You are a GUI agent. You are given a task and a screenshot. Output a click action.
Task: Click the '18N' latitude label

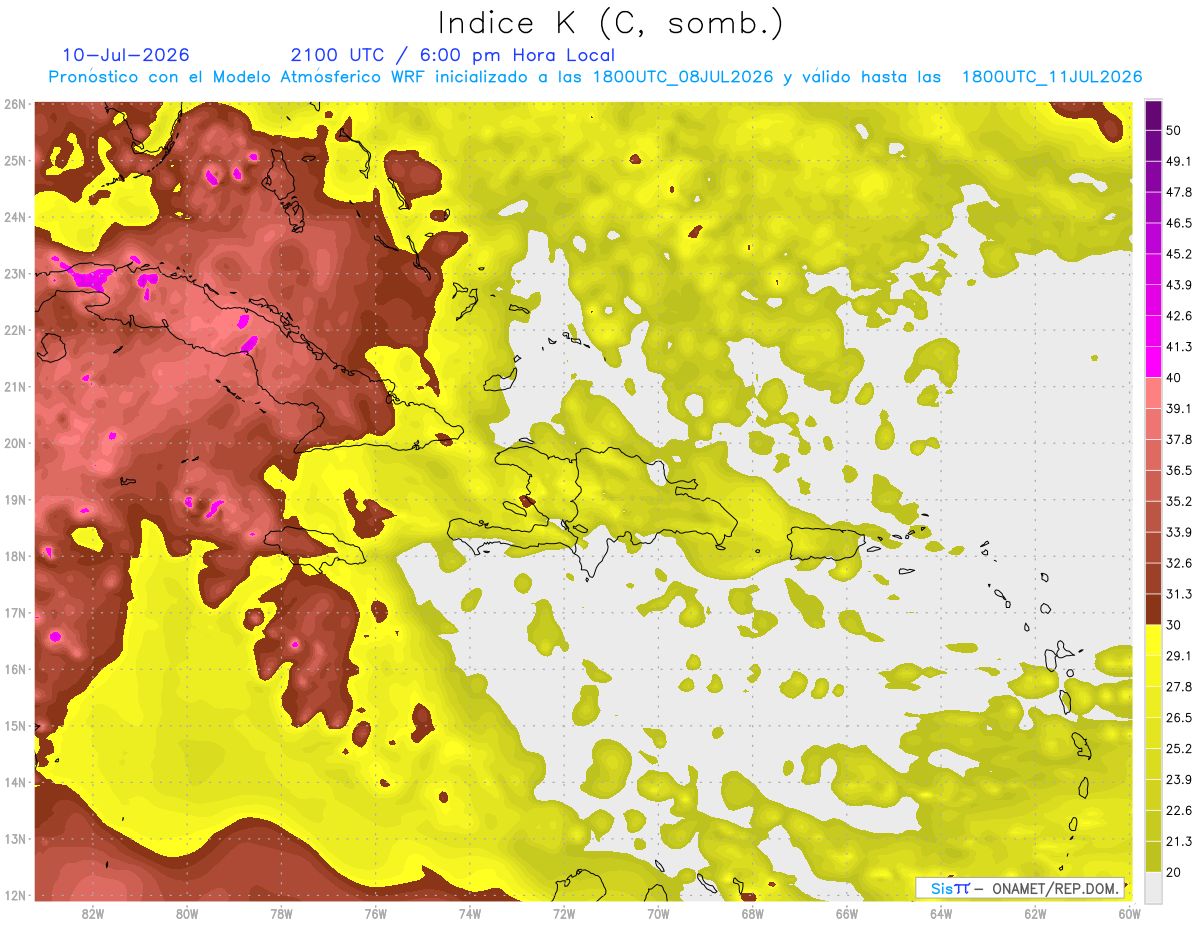point(14,556)
